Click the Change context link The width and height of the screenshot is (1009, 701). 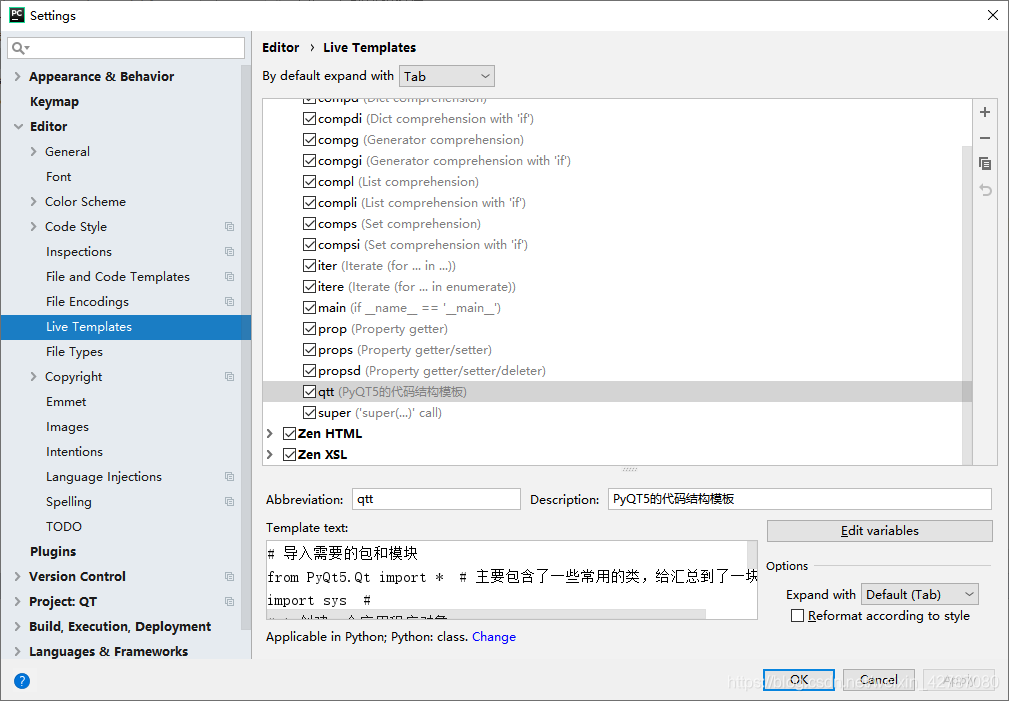click(494, 637)
